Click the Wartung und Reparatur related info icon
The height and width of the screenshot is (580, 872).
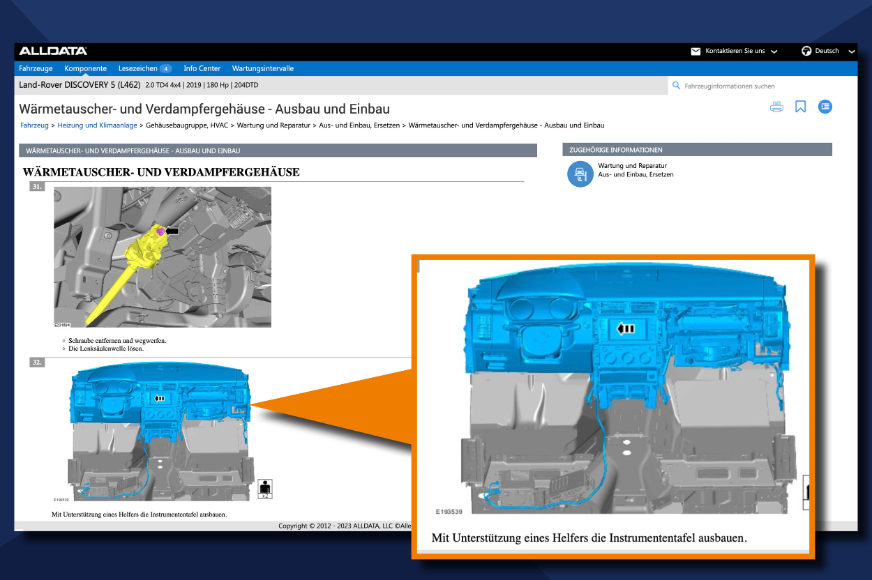580,174
